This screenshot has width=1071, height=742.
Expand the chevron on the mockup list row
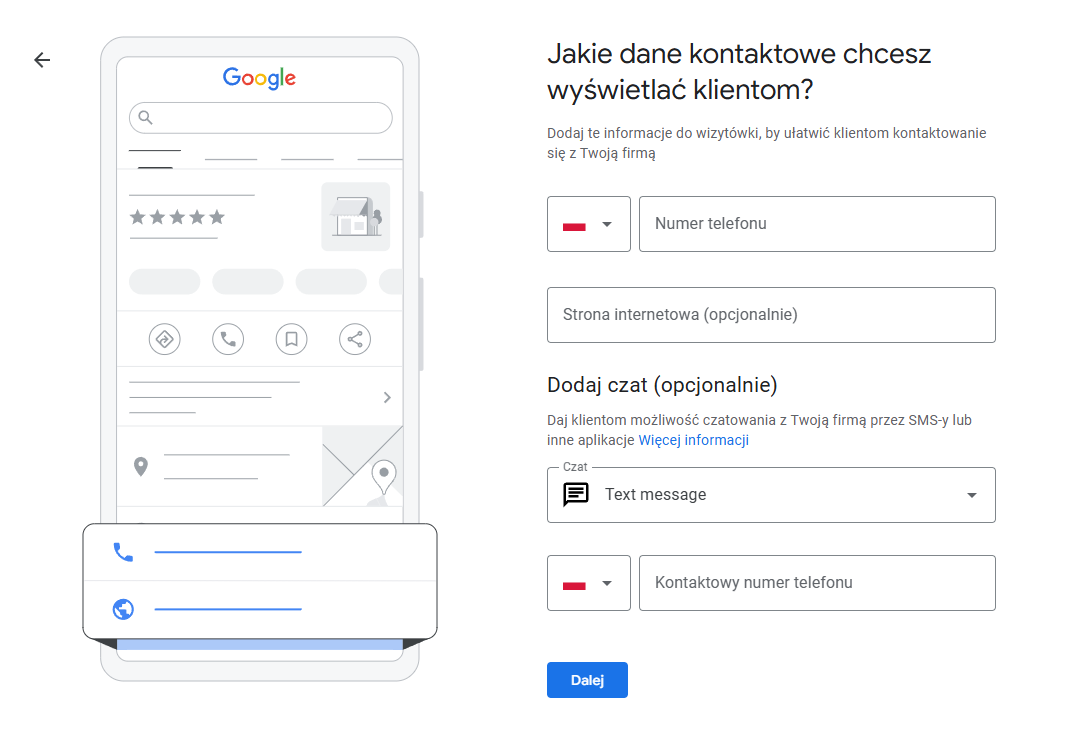click(x=387, y=397)
